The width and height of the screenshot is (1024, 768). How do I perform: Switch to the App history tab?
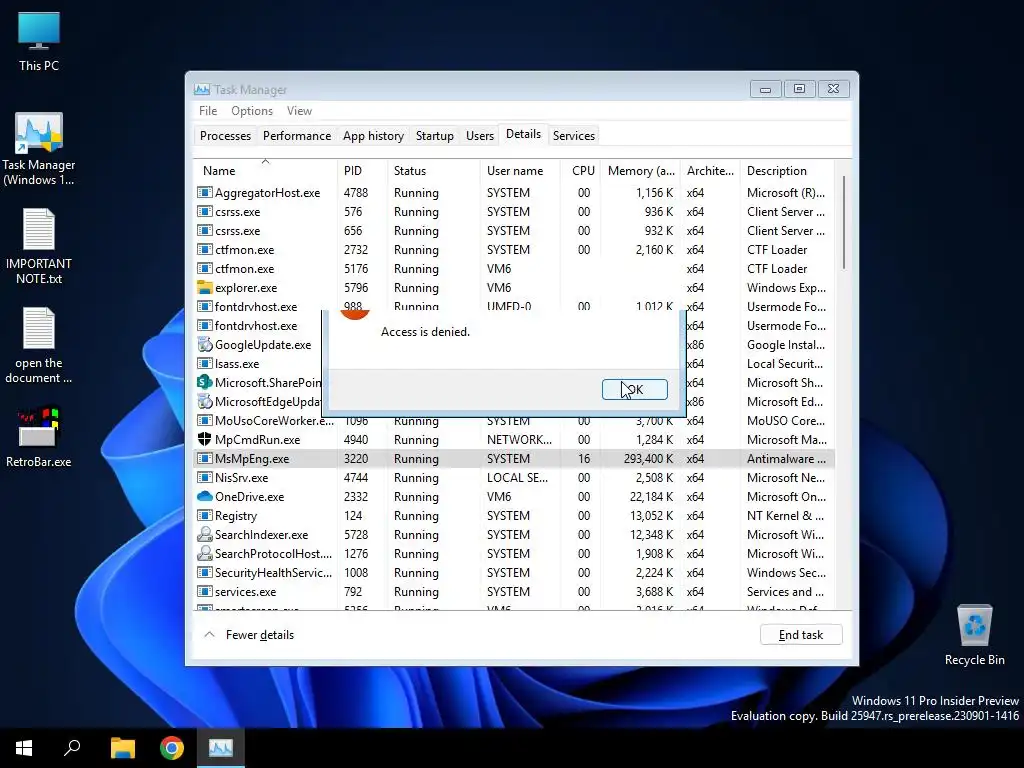click(x=373, y=136)
